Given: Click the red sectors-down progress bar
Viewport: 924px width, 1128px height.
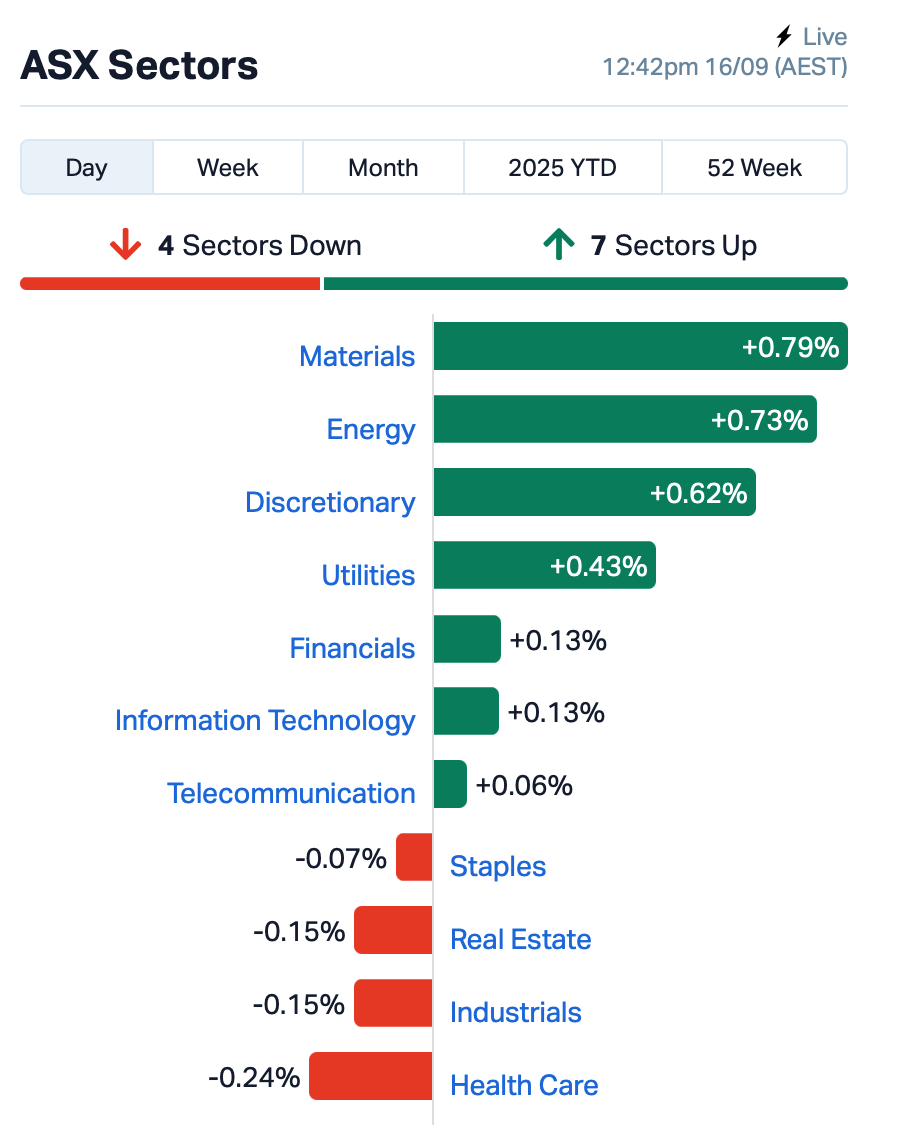Looking at the screenshot, I should pyautogui.click(x=170, y=284).
